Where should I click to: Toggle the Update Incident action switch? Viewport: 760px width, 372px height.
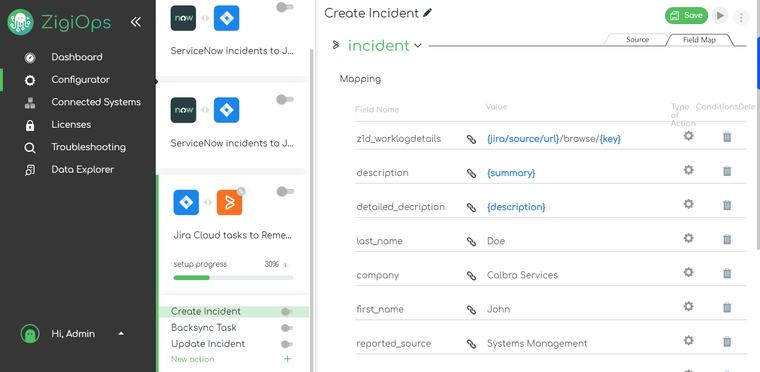tap(287, 344)
